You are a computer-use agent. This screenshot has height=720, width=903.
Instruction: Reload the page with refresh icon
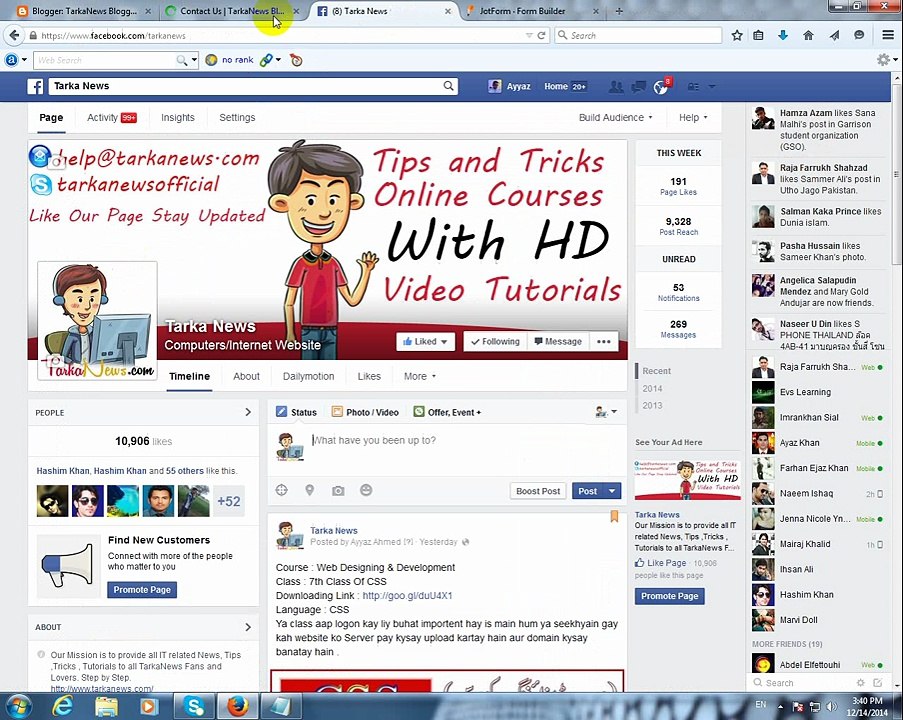pos(541,35)
